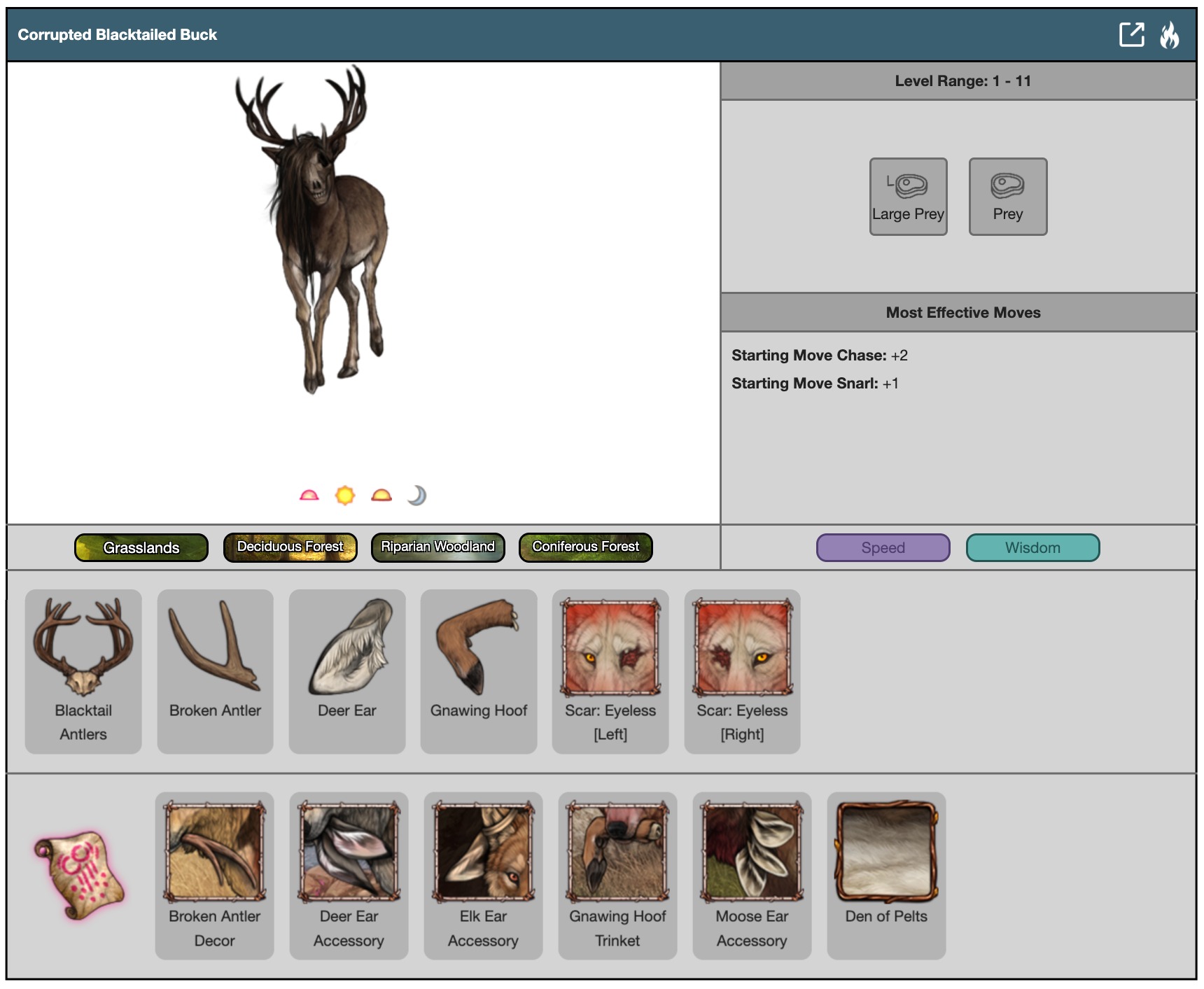This screenshot has height=989, width=1204.
Task: Open the Gnawing Hoof item
Action: coord(479,671)
